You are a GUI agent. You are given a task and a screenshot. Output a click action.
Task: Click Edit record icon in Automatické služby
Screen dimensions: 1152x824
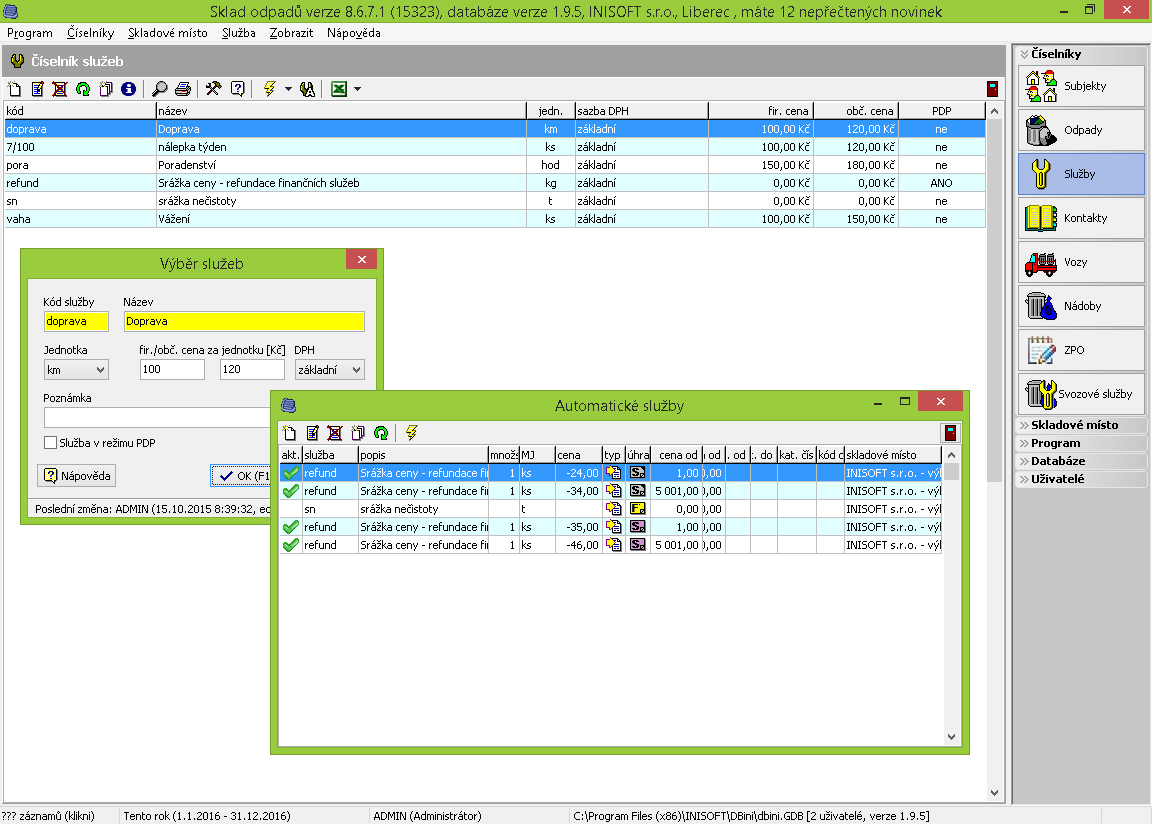tap(312, 433)
